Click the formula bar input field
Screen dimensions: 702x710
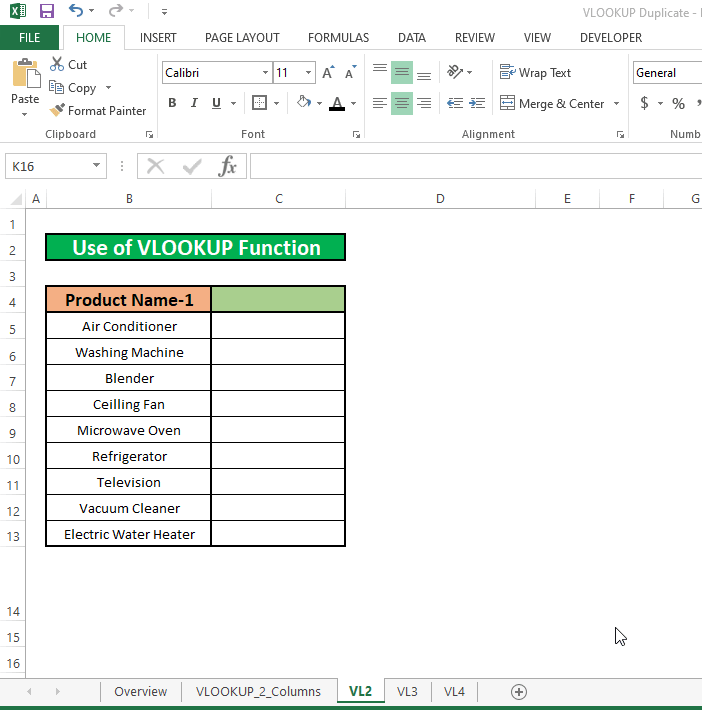[x=476, y=166]
